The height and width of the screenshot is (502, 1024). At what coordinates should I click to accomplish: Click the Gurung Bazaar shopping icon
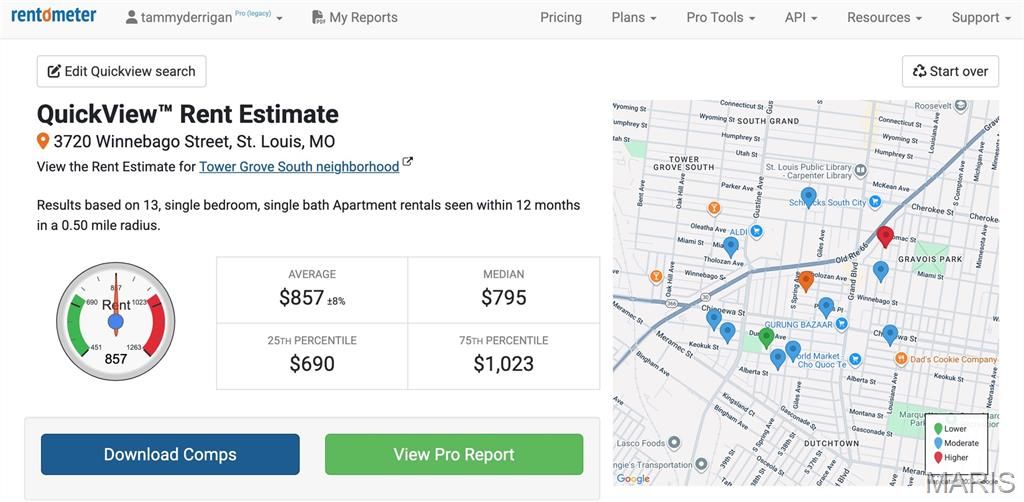tap(841, 324)
